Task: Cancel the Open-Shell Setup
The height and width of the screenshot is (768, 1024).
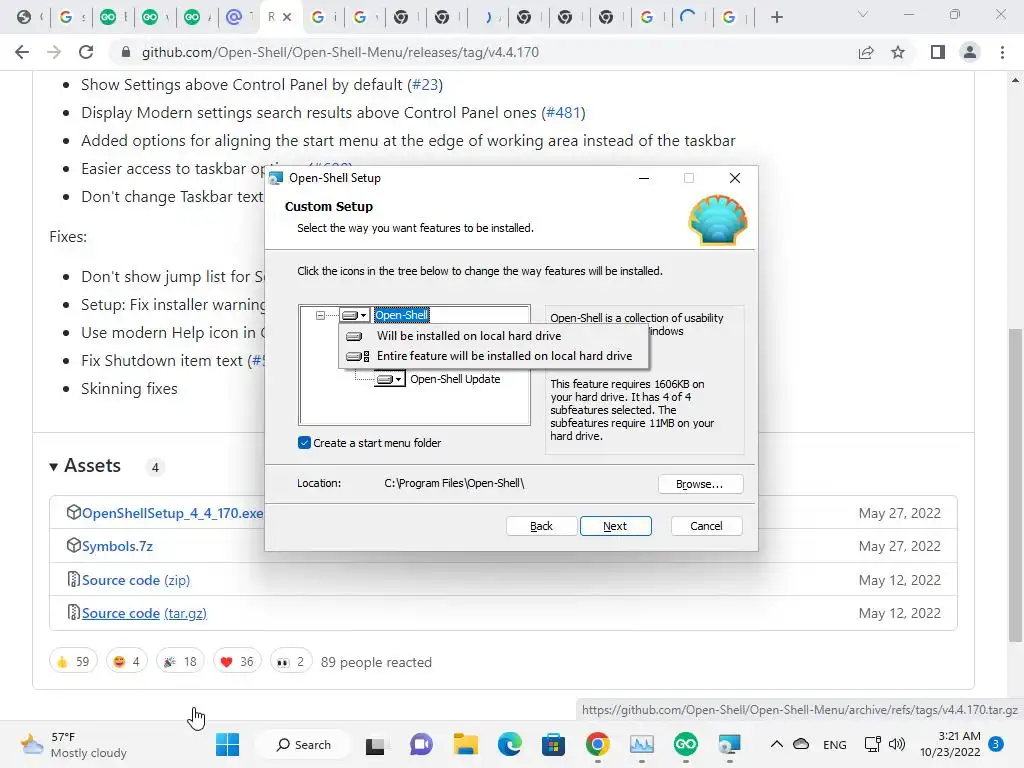Action: click(707, 526)
